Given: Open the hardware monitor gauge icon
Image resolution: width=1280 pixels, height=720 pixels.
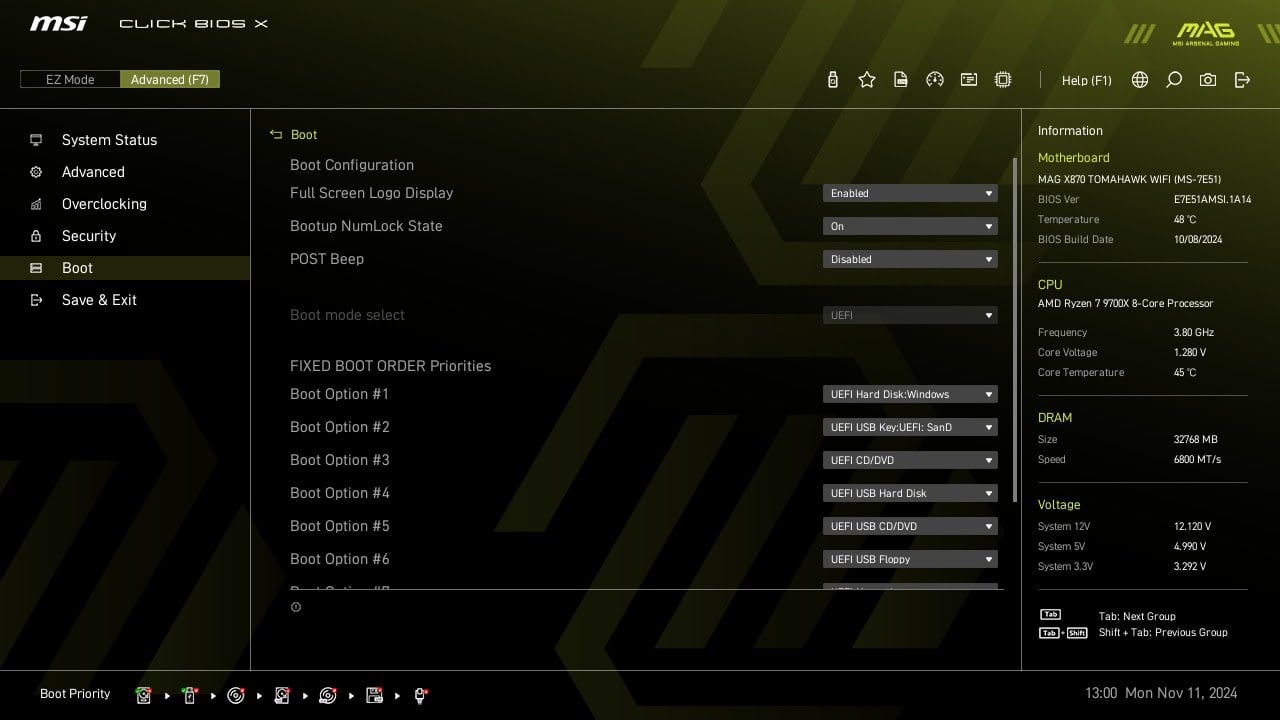Looking at the screenshot, I should 935,80.
